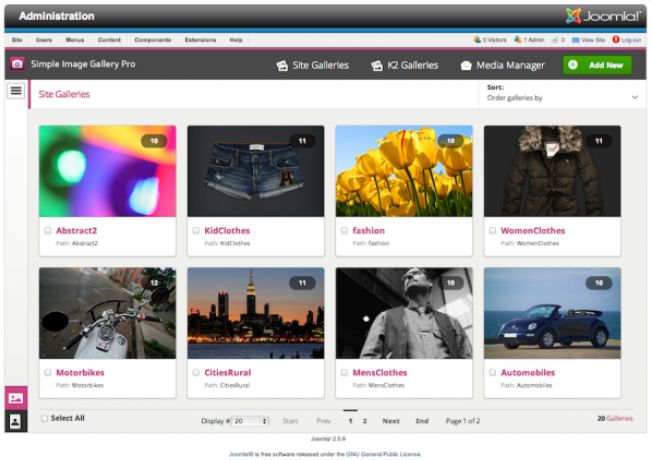The height and width of the screenshot is (460, 651).
Task: Open the Automobiles gallery title
Action: point(528,372)
